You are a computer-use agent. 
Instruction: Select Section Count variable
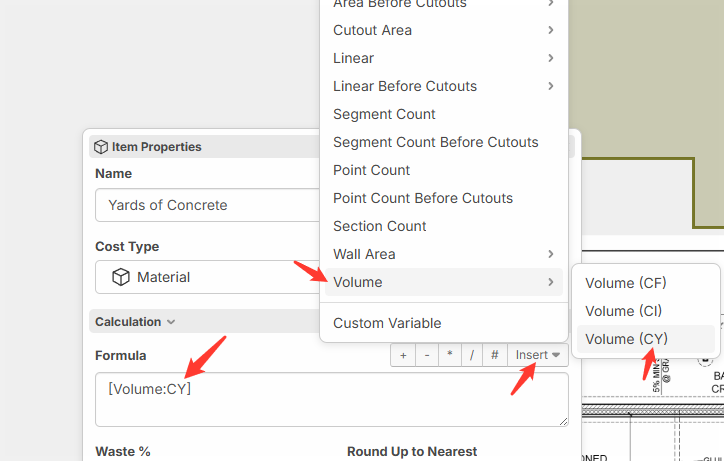tap(443, 226)
